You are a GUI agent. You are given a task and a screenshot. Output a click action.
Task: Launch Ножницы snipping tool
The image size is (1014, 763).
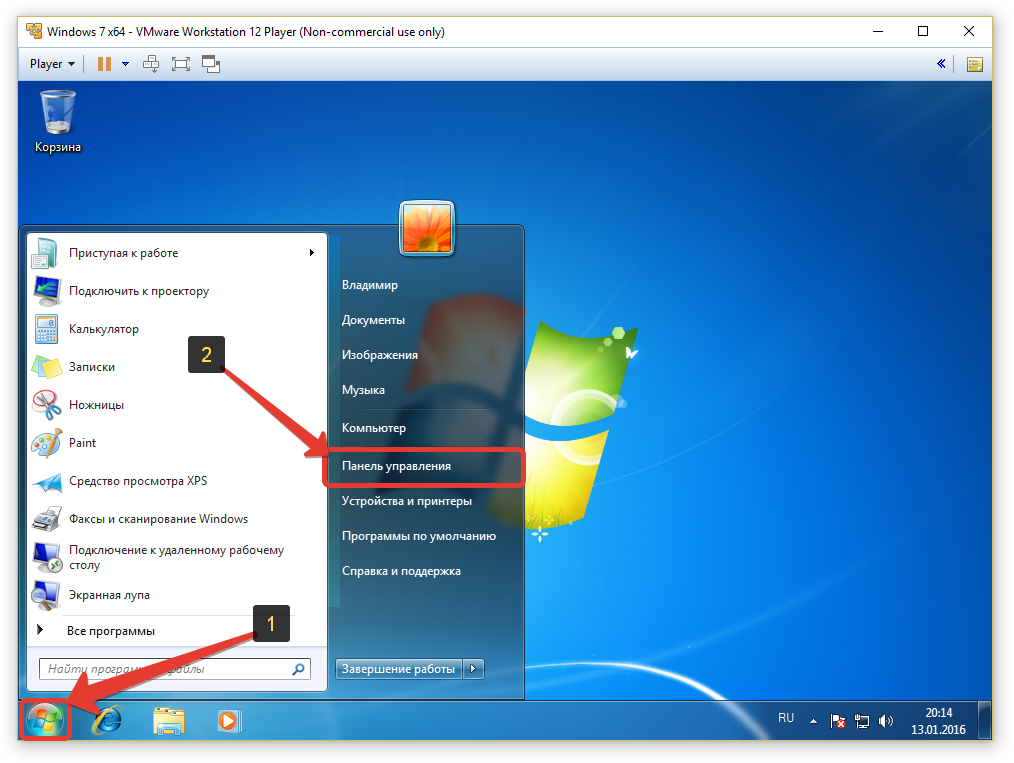[177, 405]
